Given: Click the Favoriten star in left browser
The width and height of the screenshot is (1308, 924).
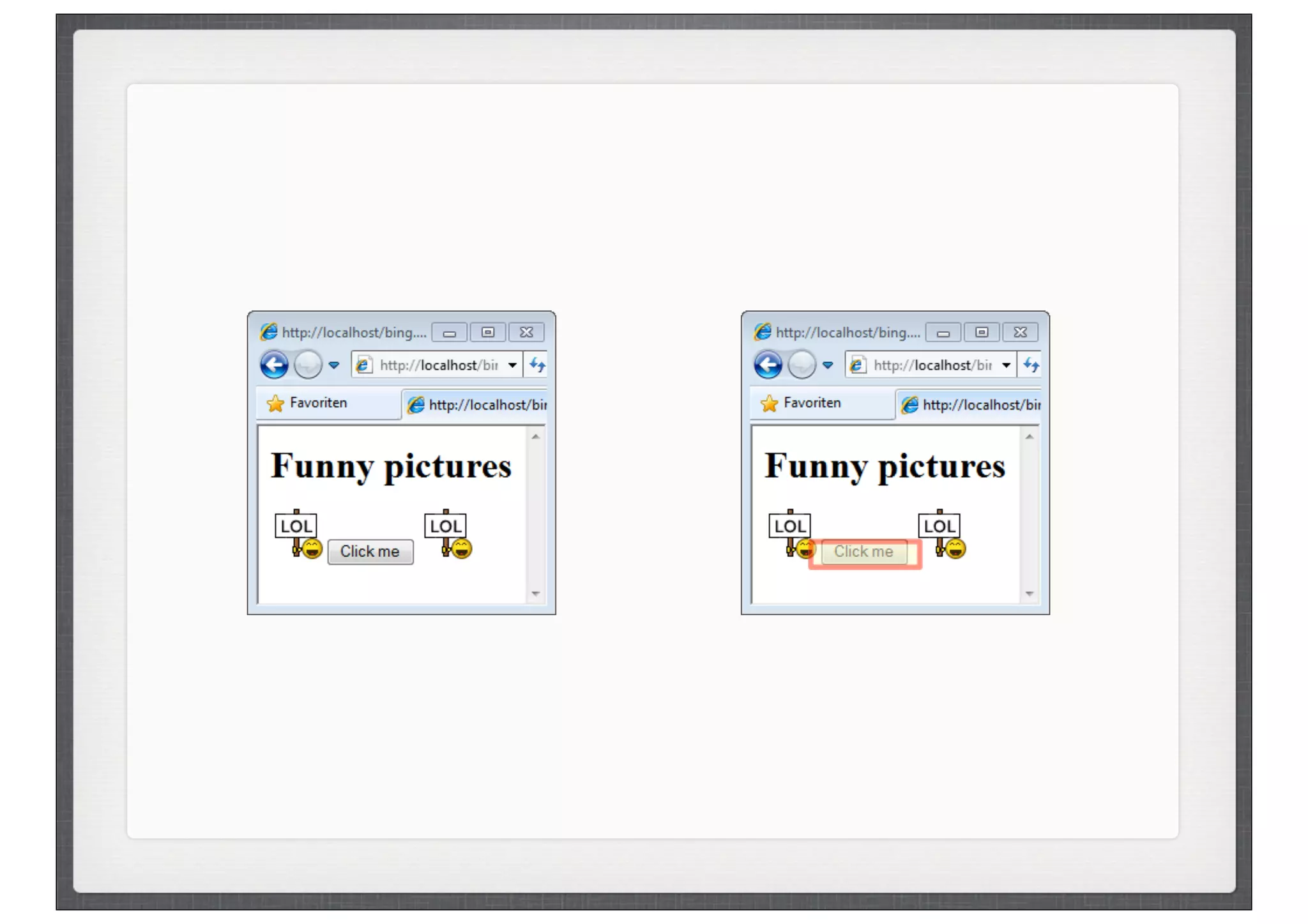Looking at the screenshot, I should click(276, 404).
